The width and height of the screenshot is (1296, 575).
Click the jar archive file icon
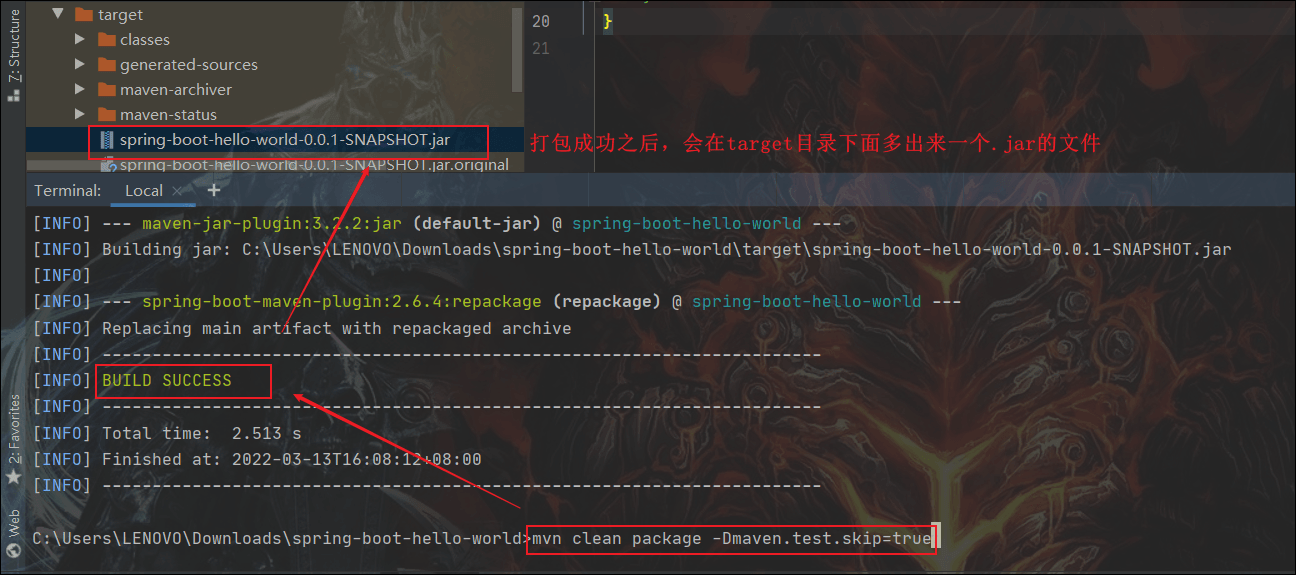108,140
